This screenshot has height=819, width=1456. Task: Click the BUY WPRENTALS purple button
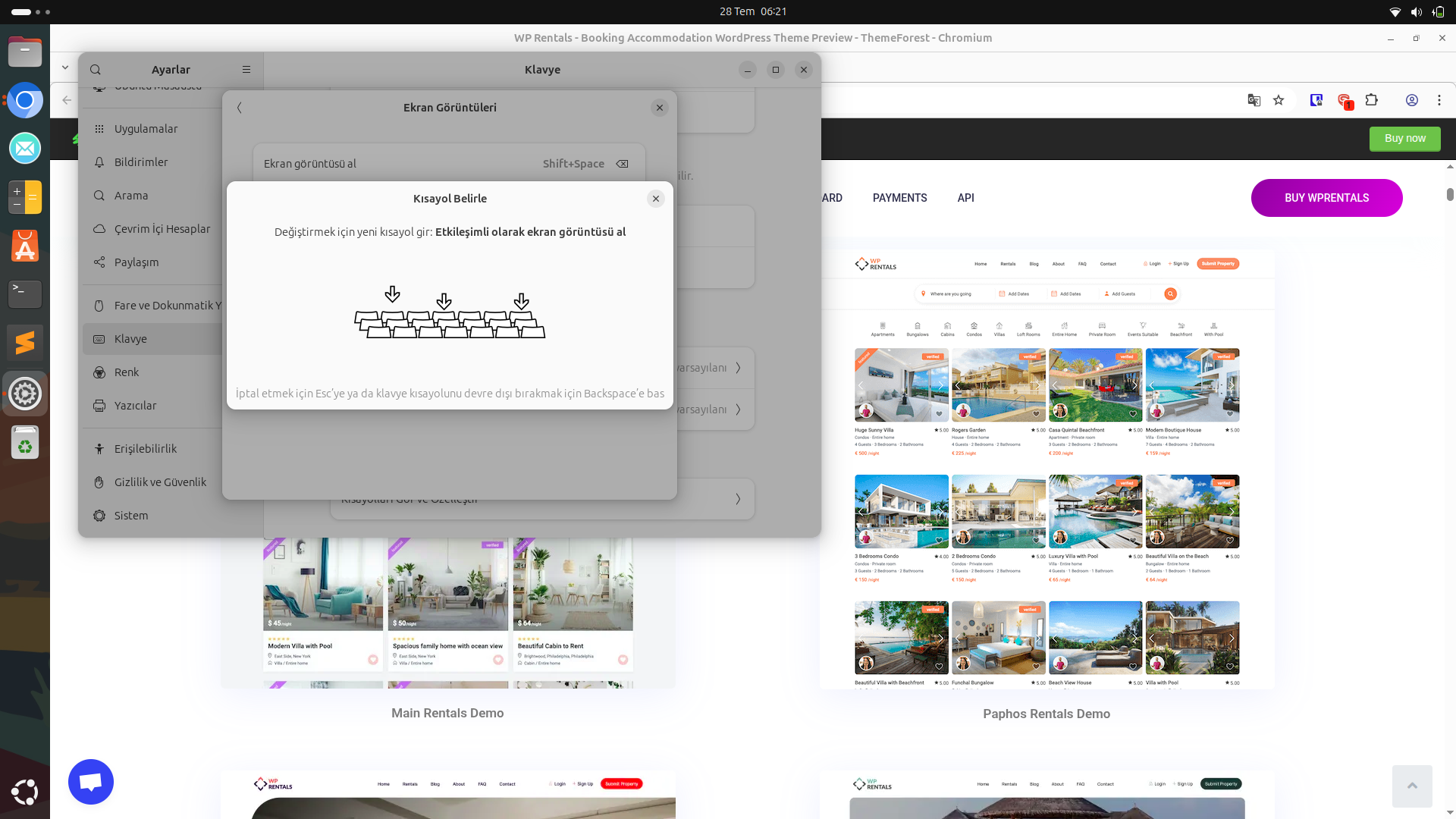point(1326,198)
